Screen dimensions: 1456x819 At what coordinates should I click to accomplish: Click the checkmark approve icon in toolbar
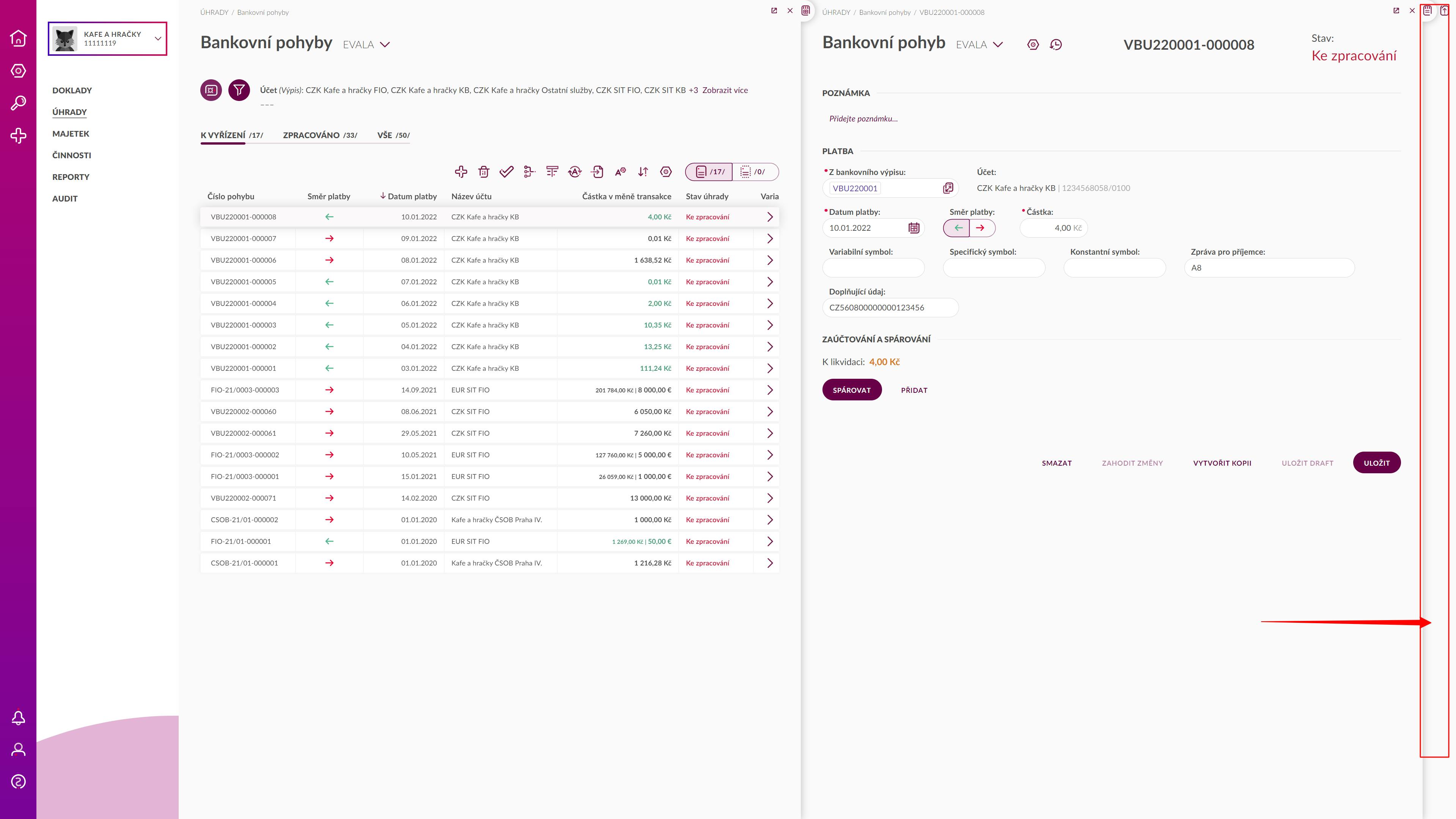pos(506,172)
